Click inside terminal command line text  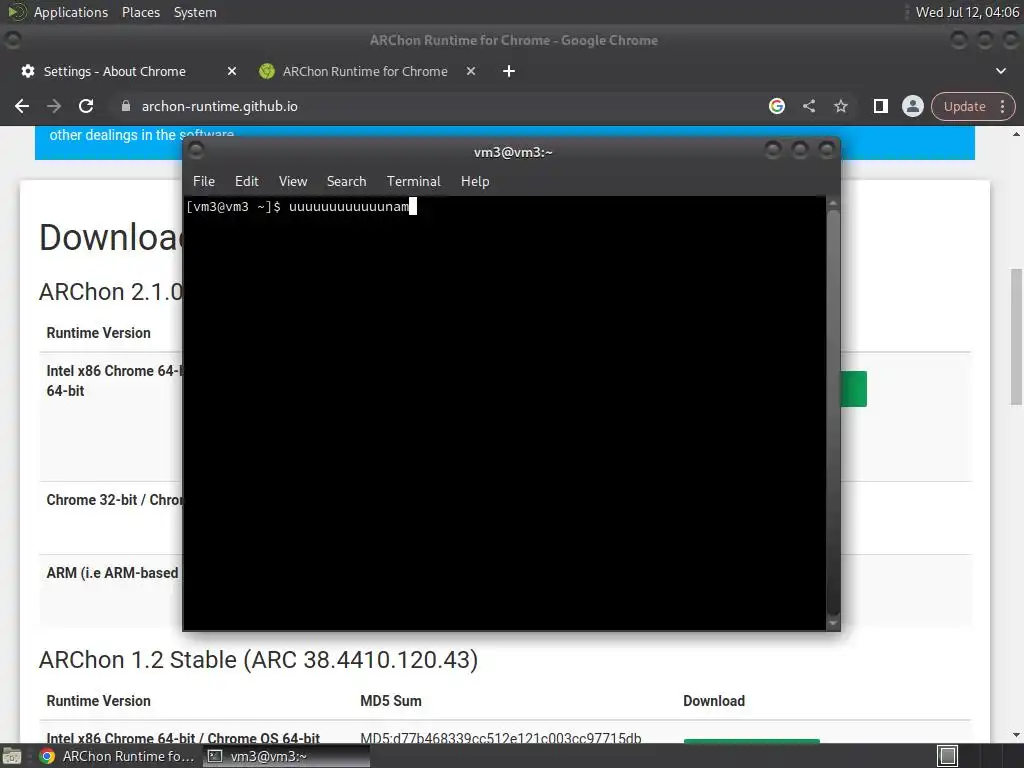349,207
